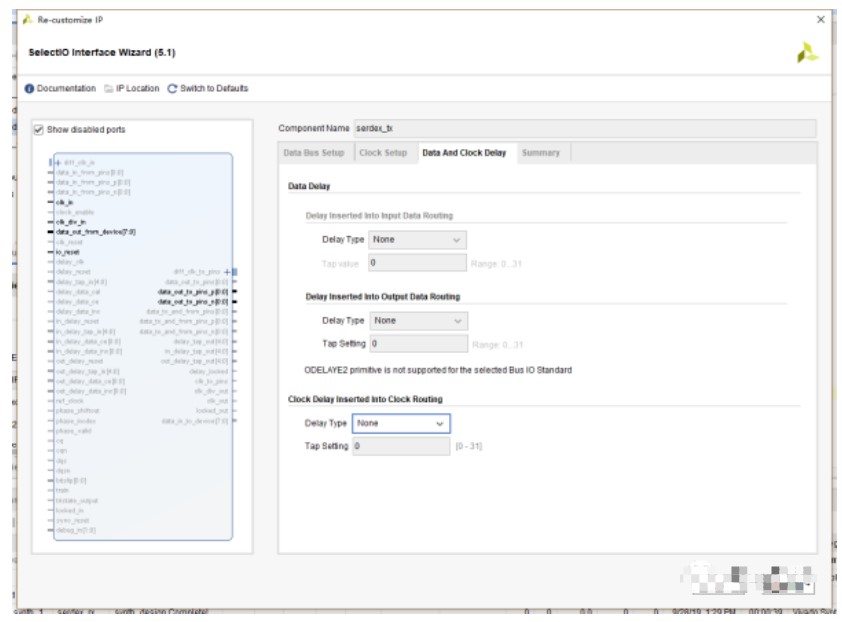
Task: Open the Documentation info icon
Action: pos(30,89)
